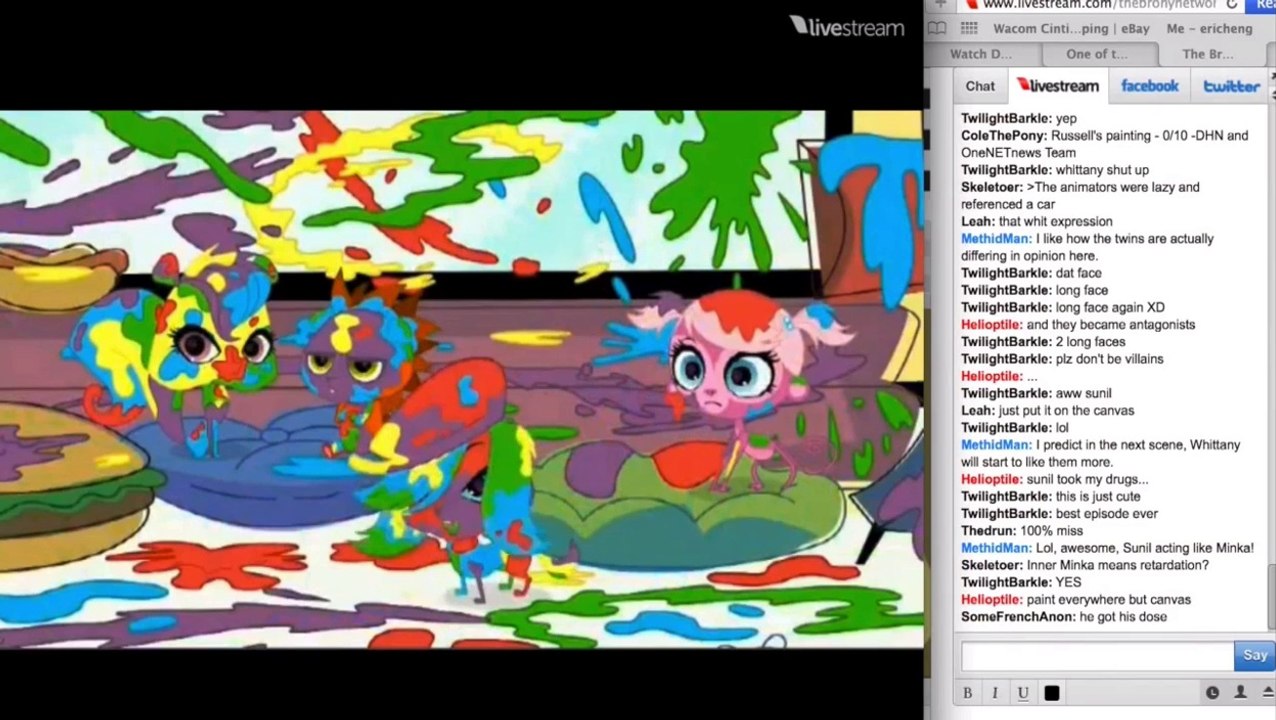Screen dimensions: 1276x720
Task: Click the clock timestamp icon in chat toolbar
Action: tap(1212, 693)
